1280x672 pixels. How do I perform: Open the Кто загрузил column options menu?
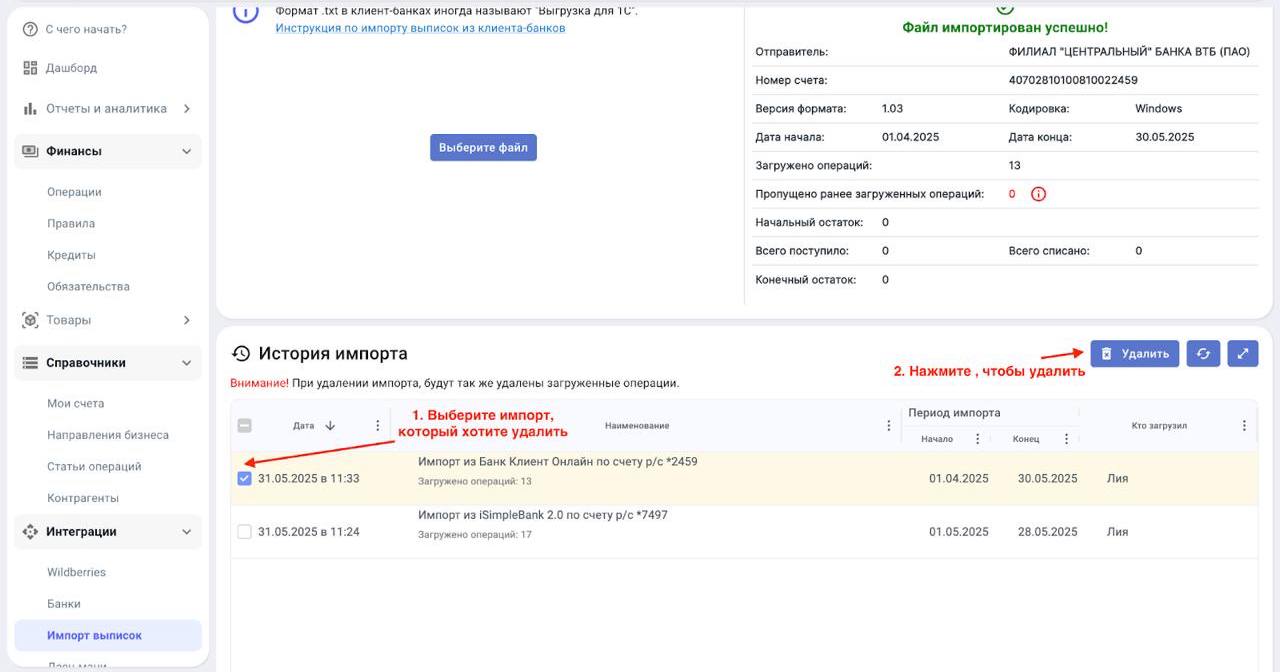[1244, 426]
